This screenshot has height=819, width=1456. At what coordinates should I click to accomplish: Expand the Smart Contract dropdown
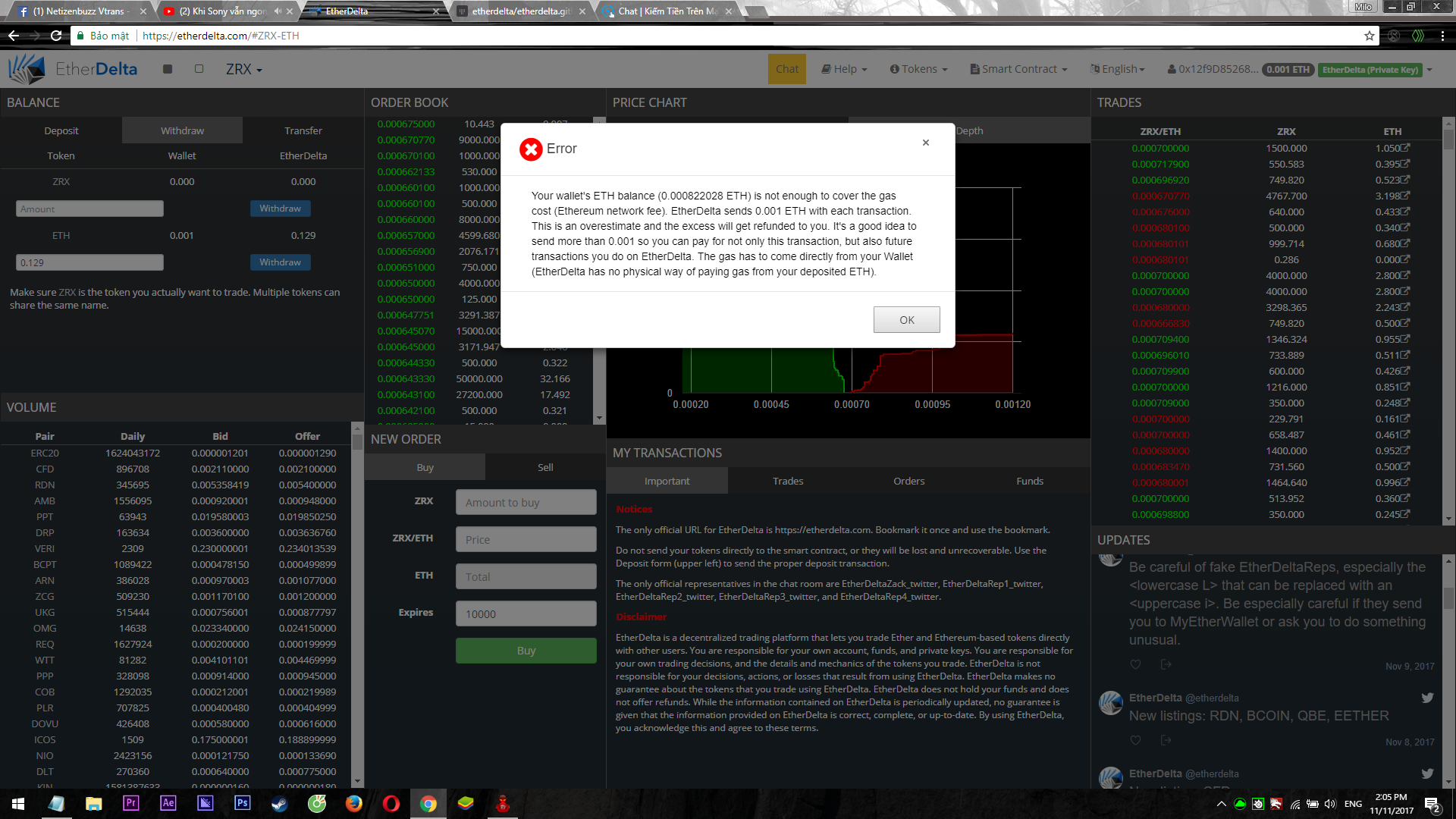(1018, 69)
